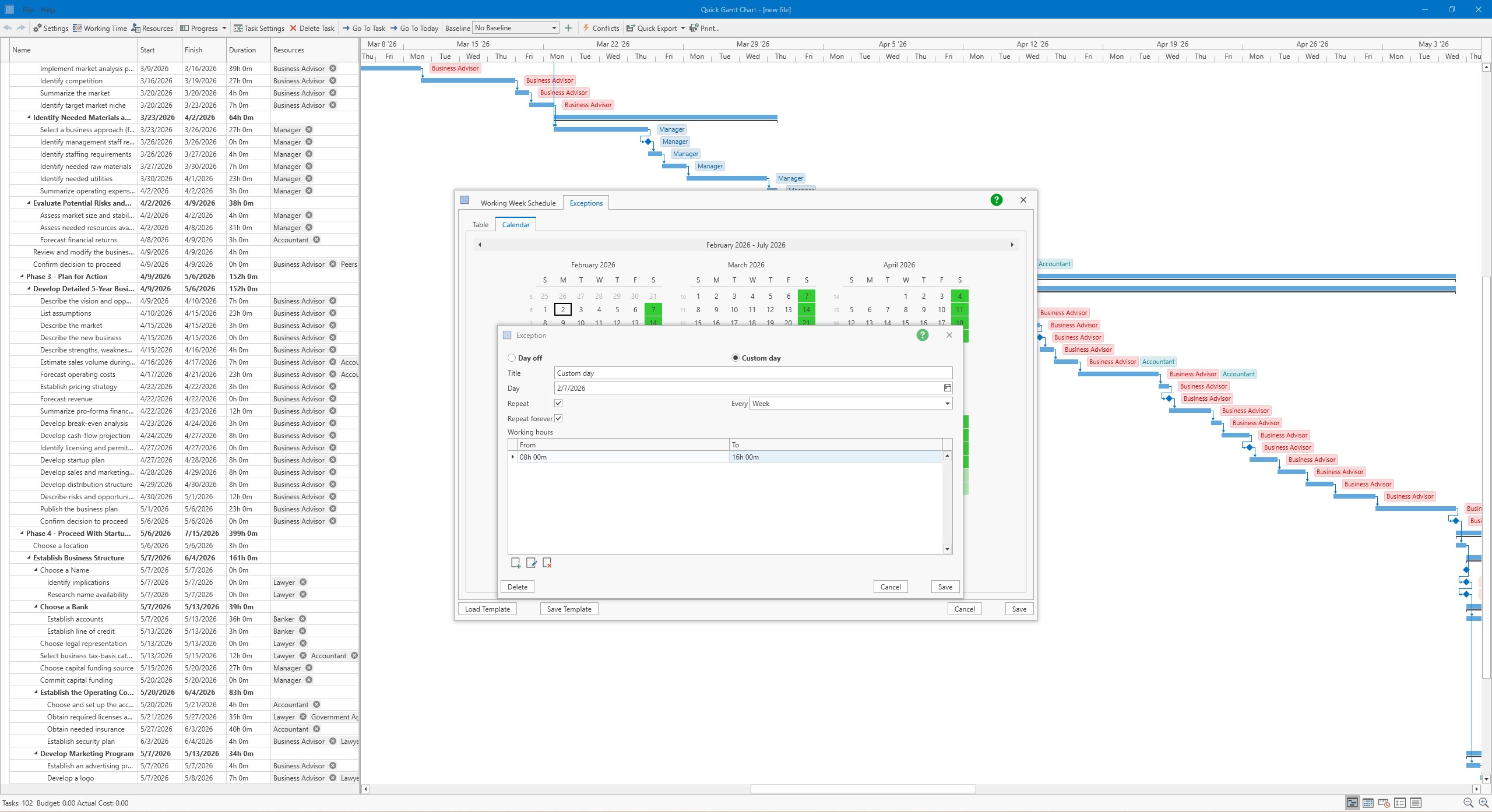Click the Save Template button
1492x812 pixels.
point(568,609)
